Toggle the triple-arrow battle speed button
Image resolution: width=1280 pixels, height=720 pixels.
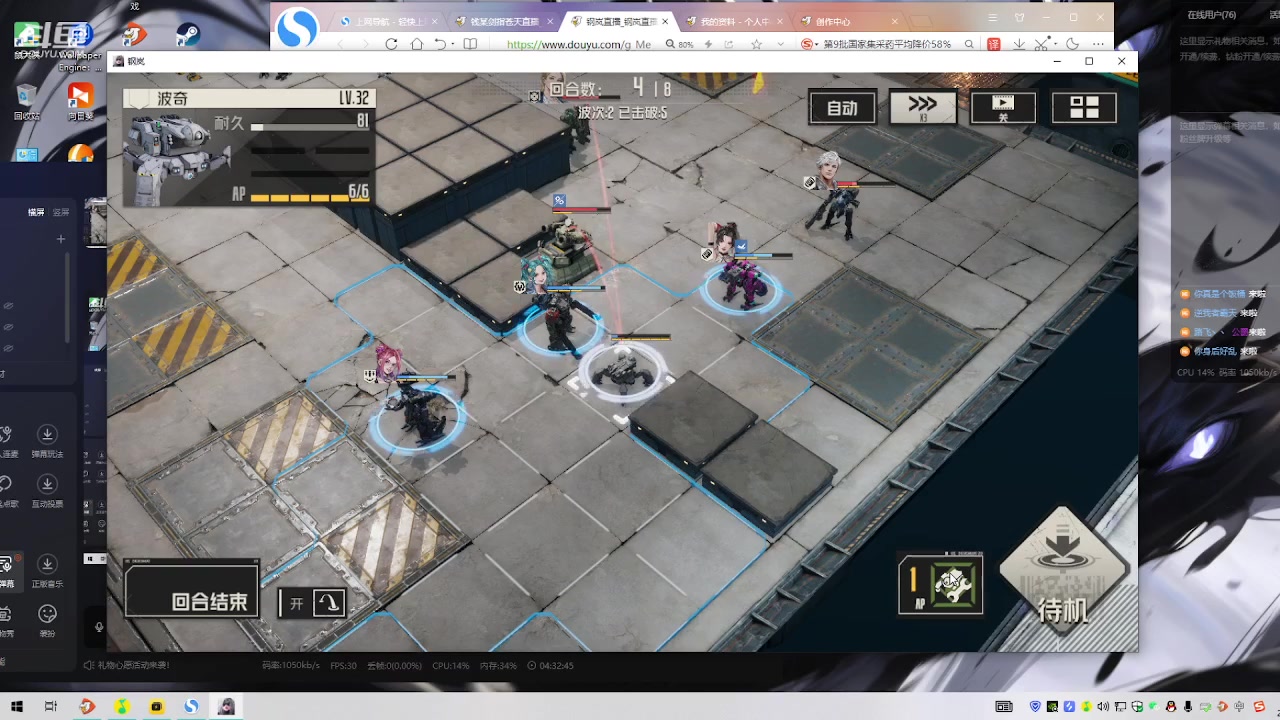[922, 107]
